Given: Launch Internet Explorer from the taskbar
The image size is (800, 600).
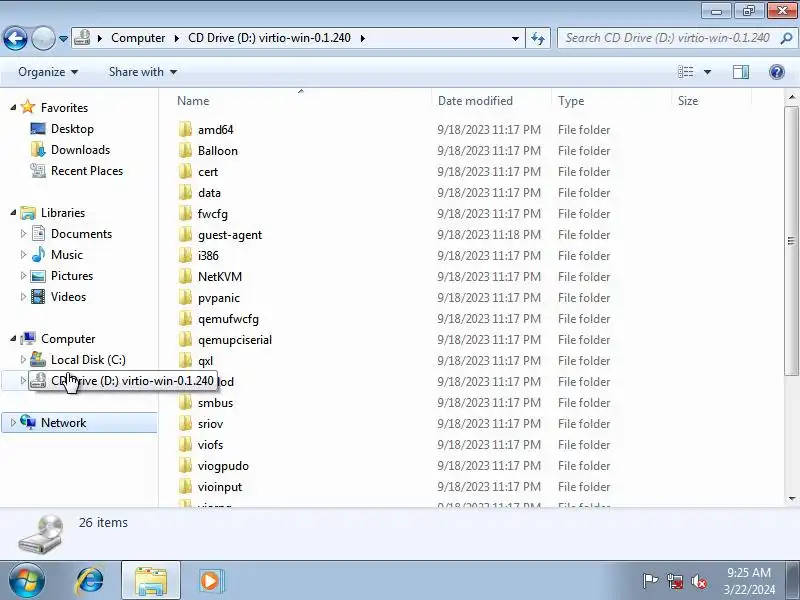Looking at the screenshot, I should point(90,581).
